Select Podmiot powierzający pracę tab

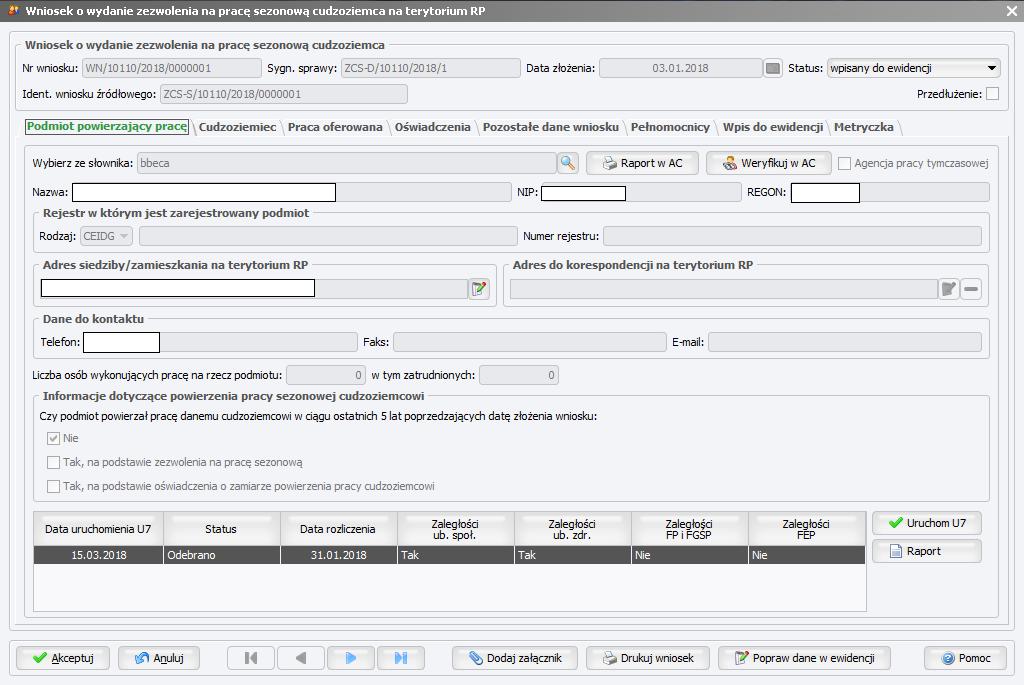point(107,127)
